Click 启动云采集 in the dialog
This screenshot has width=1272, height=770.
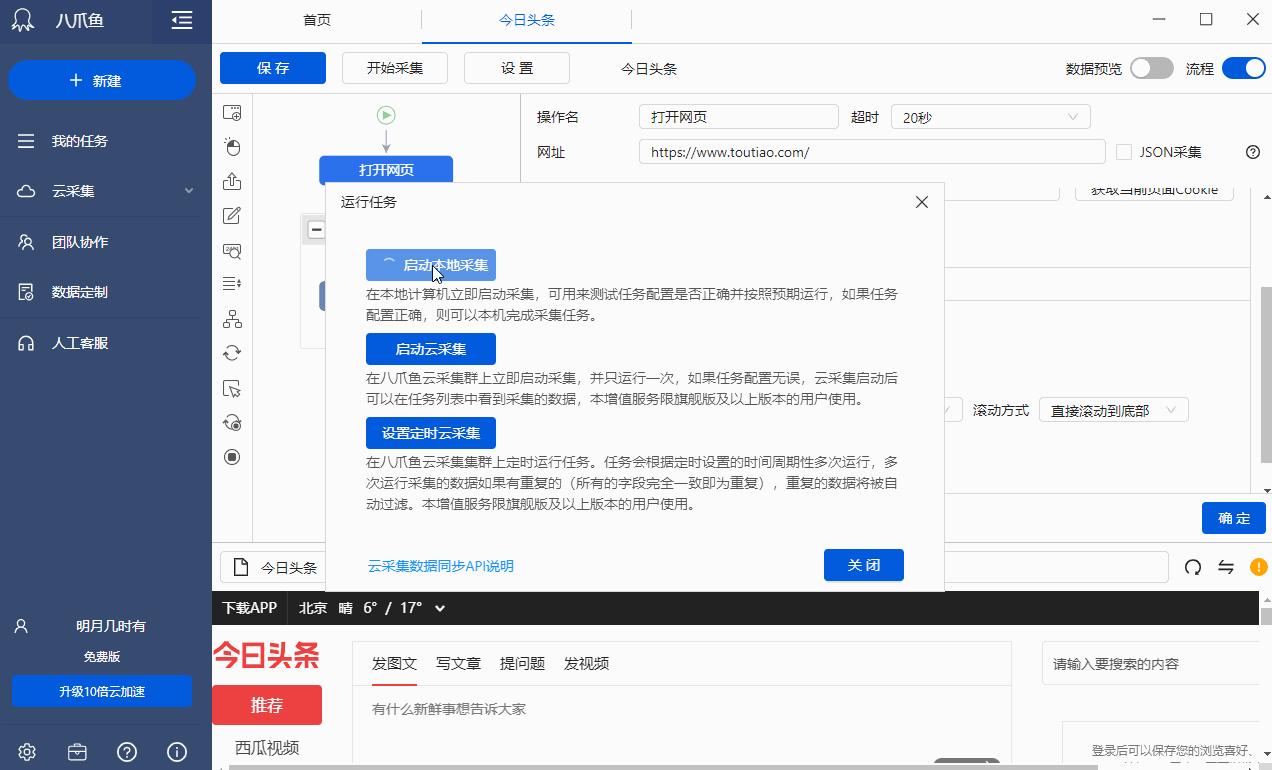click(431, 349)
